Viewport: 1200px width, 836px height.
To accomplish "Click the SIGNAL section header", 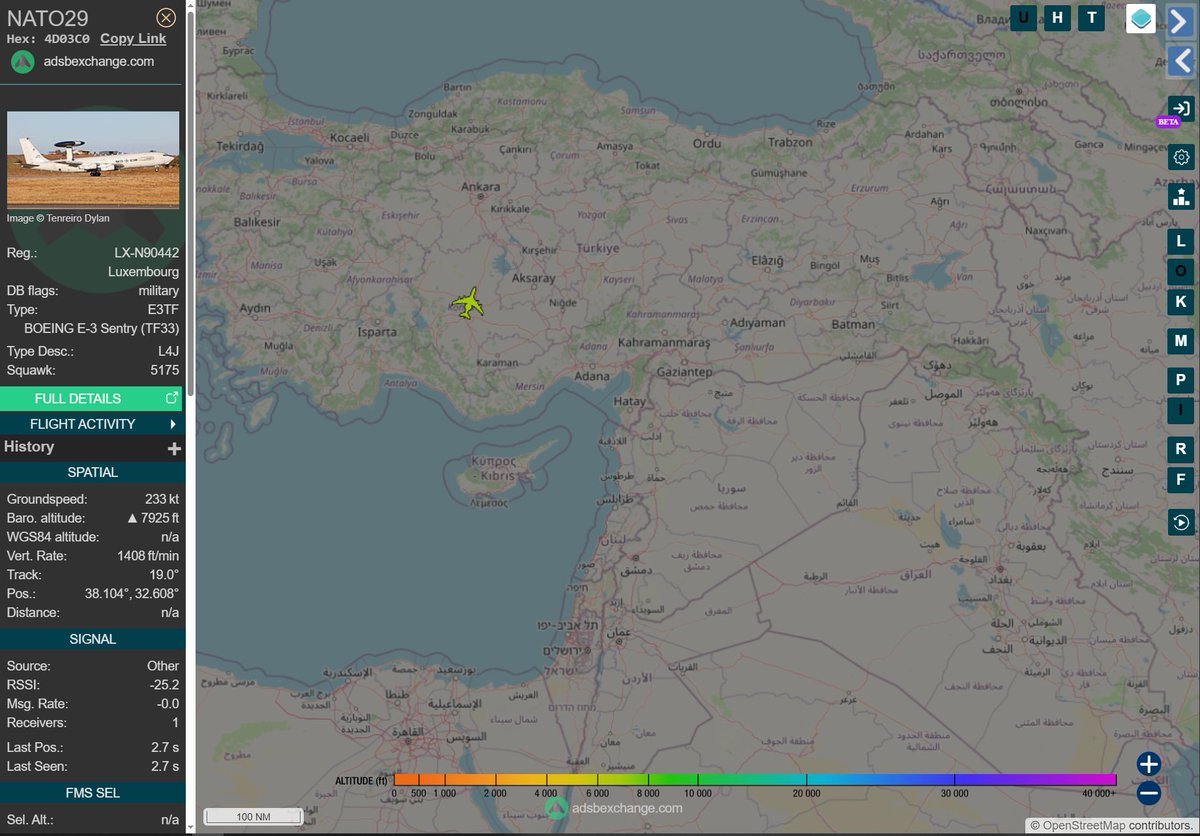I will tap(92, 639).
